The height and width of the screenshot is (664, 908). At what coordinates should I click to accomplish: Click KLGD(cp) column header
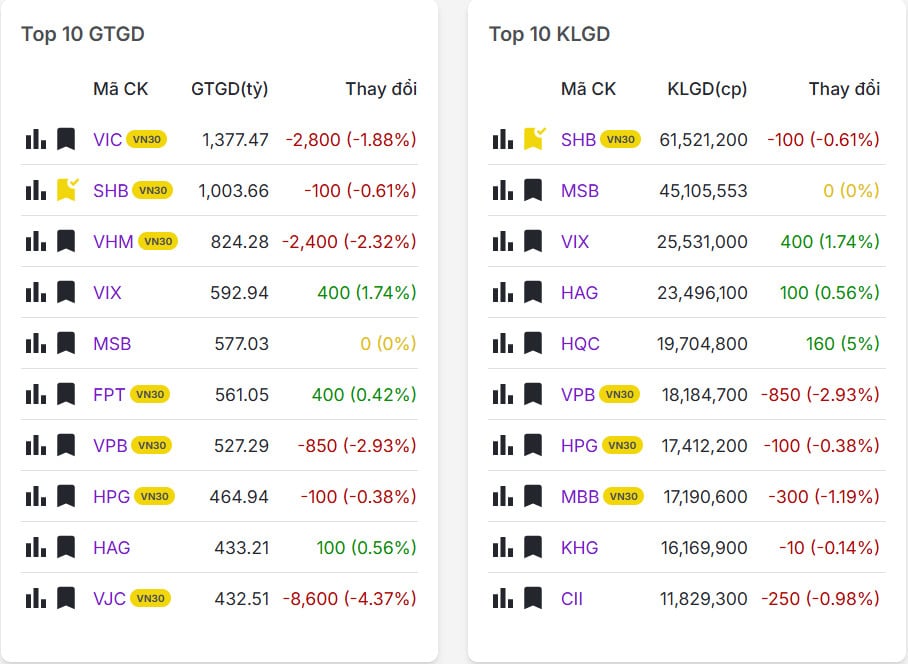point(706,89)
